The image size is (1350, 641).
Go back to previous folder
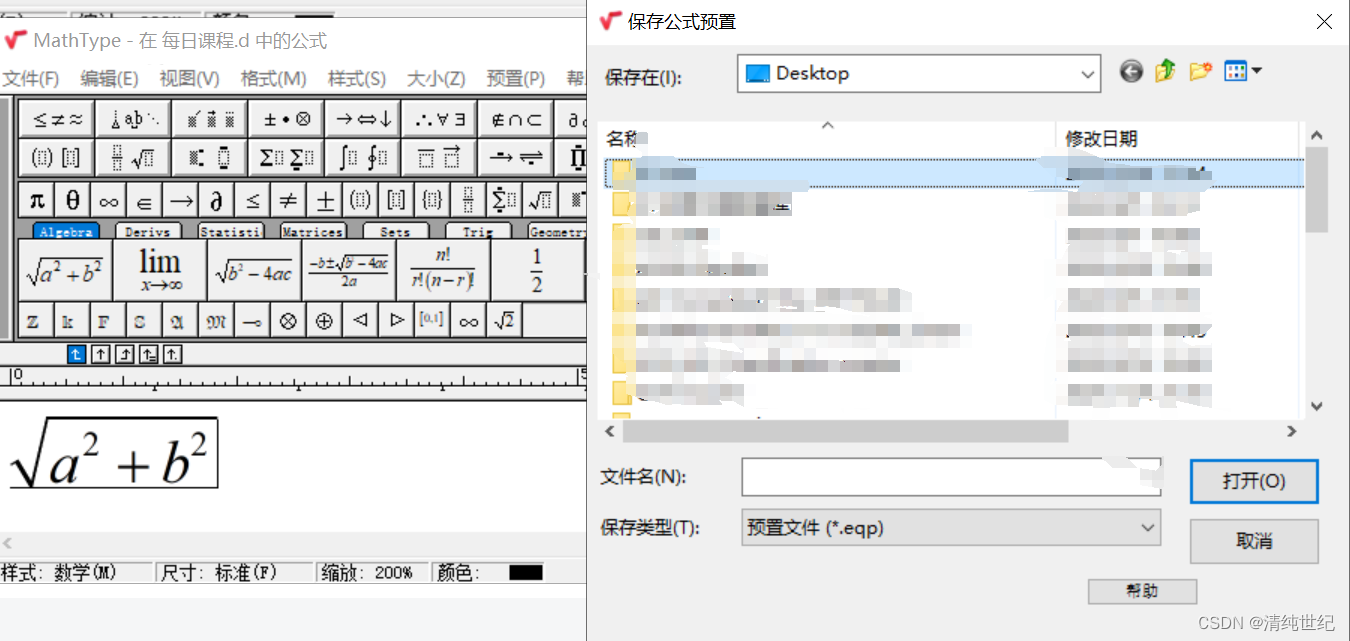click(x=1131, y=71)
